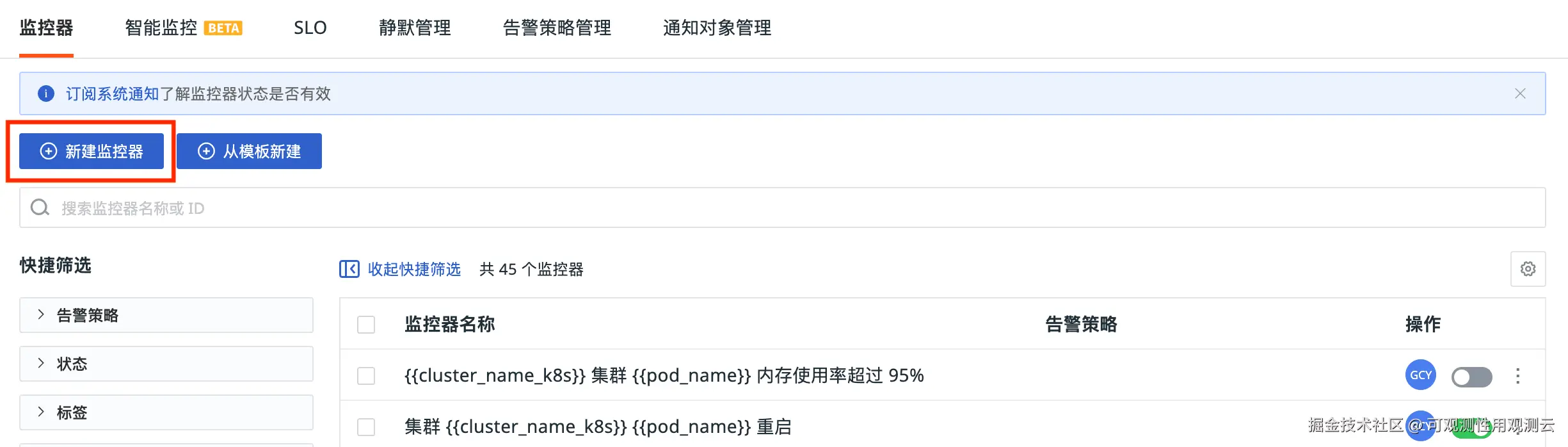Select all monitors with the header checkbox
The height and width of the screenshot is (447, 1568).
[366, 325]
